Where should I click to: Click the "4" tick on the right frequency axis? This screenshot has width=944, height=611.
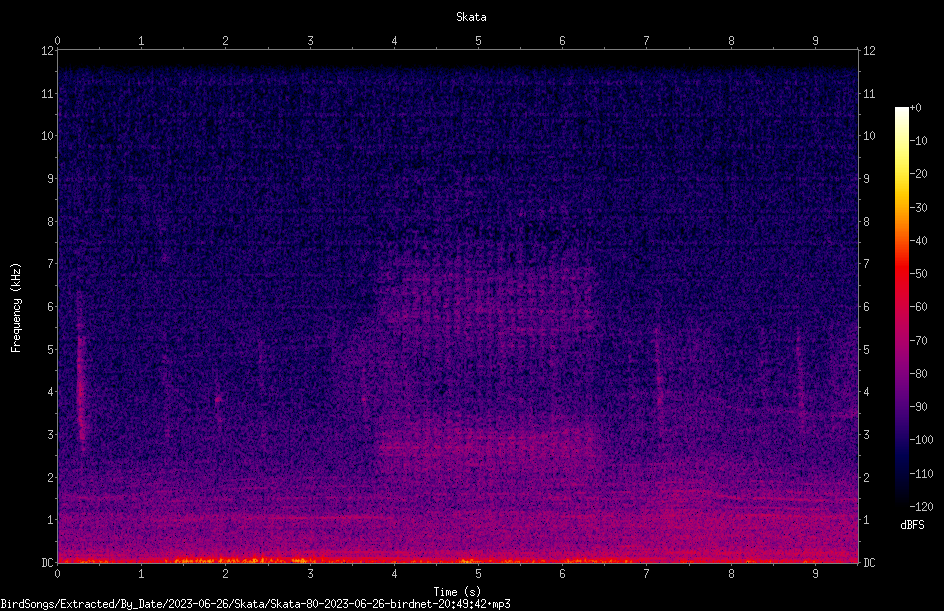click(x=866, y=392)
